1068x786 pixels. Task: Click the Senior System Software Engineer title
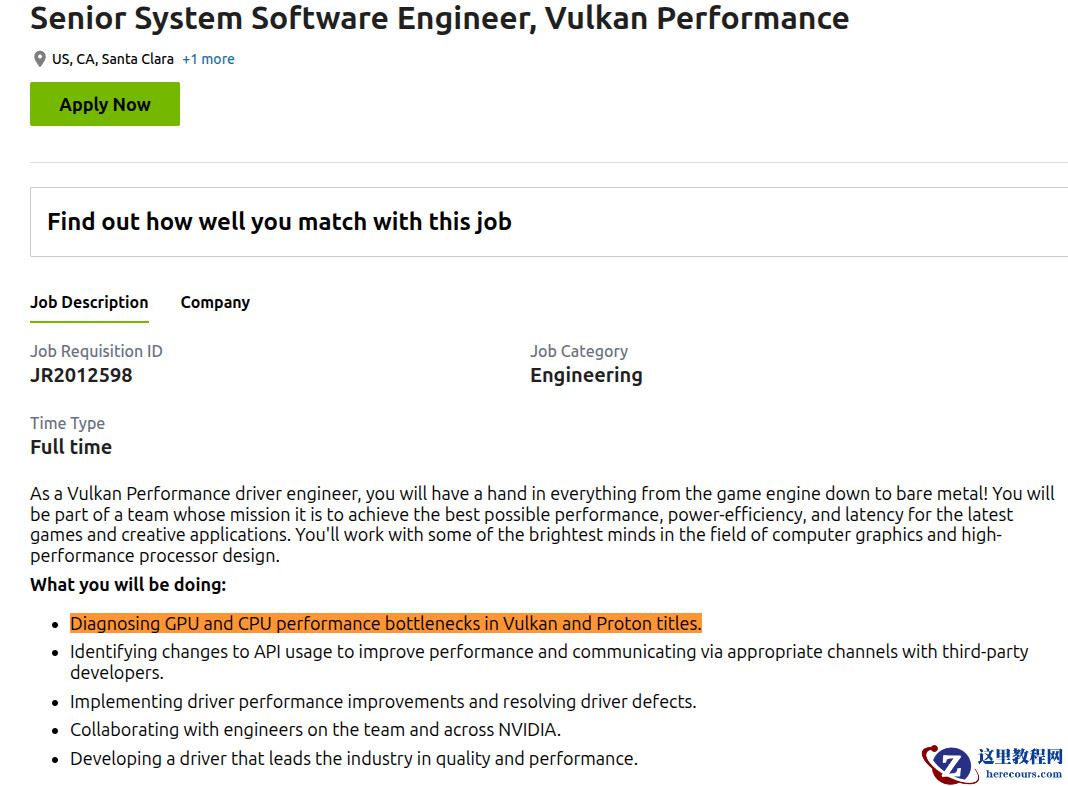click(439, 18)
